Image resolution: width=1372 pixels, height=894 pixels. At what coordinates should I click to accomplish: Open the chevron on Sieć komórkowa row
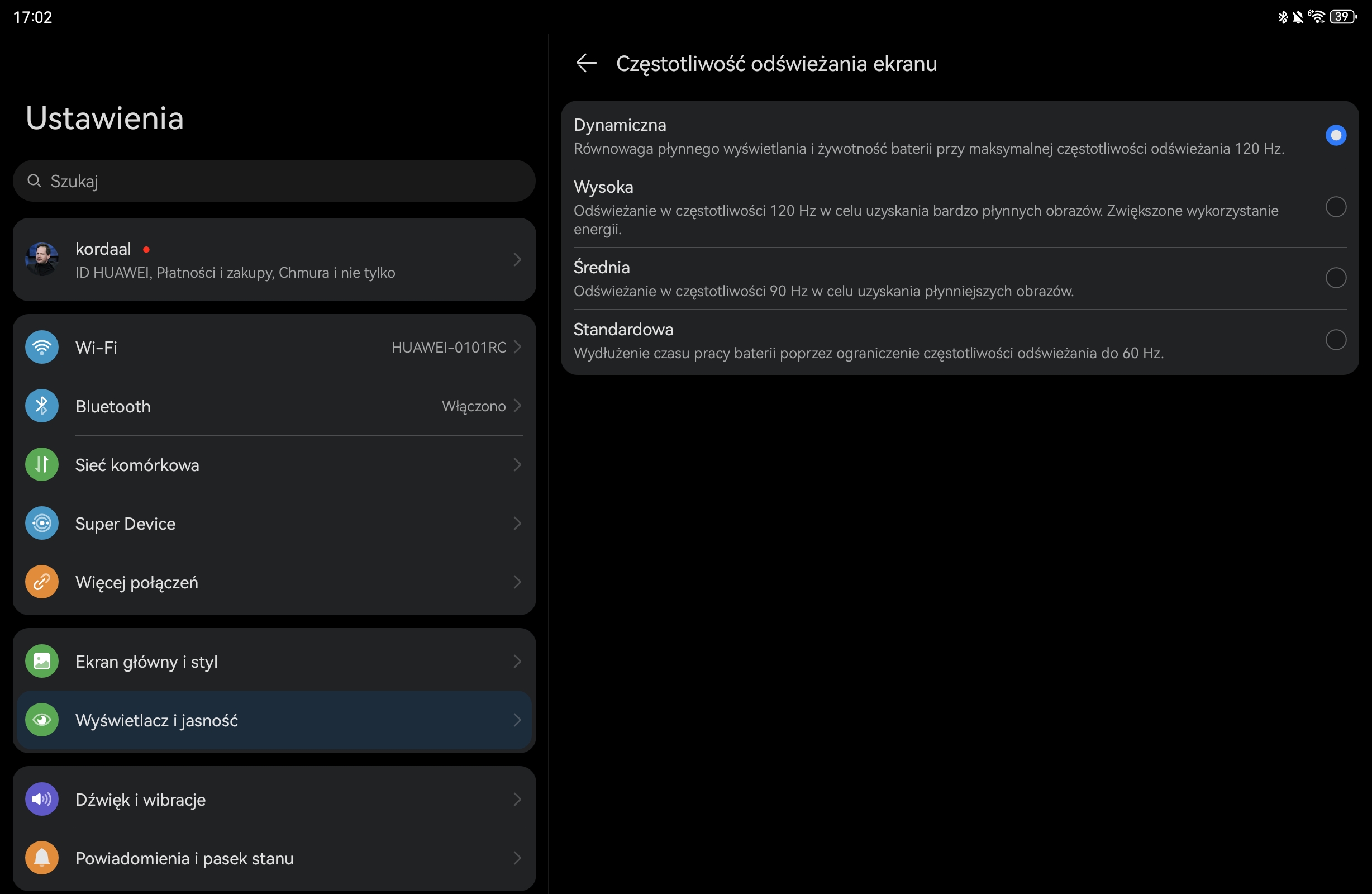coord(517,465)
